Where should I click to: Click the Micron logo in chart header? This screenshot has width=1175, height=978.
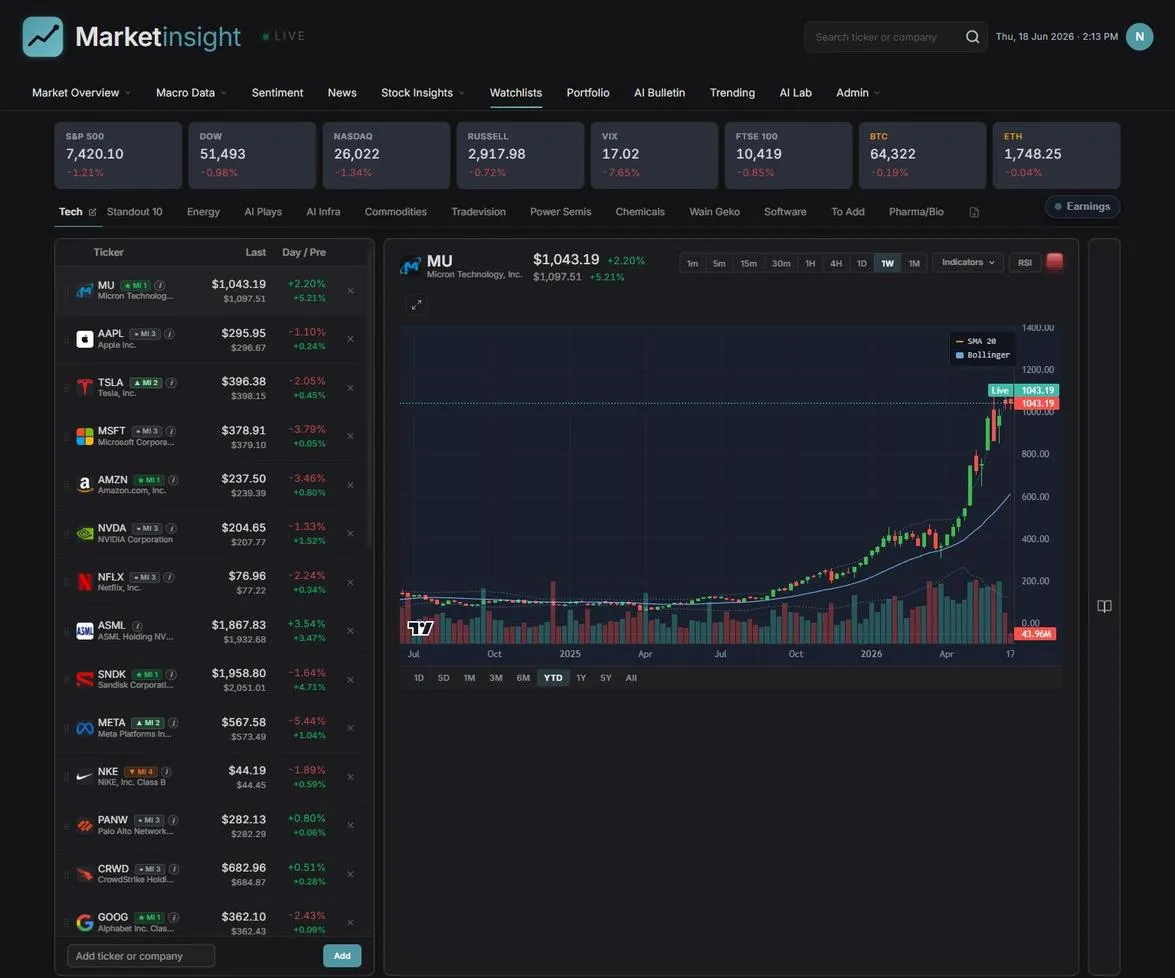(411, 266)
